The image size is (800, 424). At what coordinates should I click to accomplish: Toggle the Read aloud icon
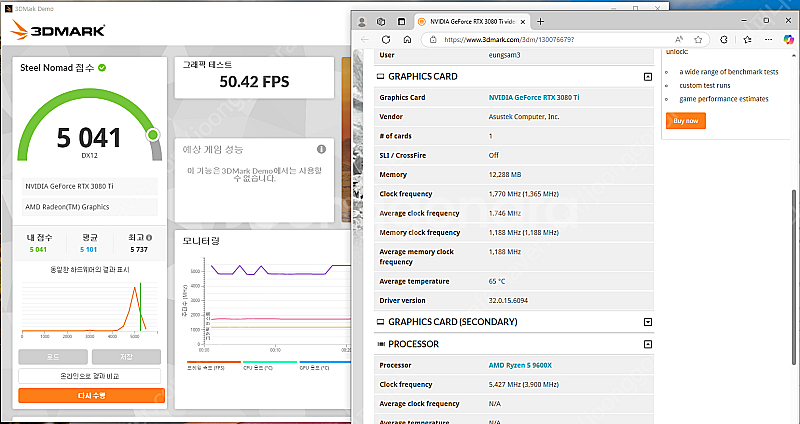pyautogui.click(x=679, y=39)
